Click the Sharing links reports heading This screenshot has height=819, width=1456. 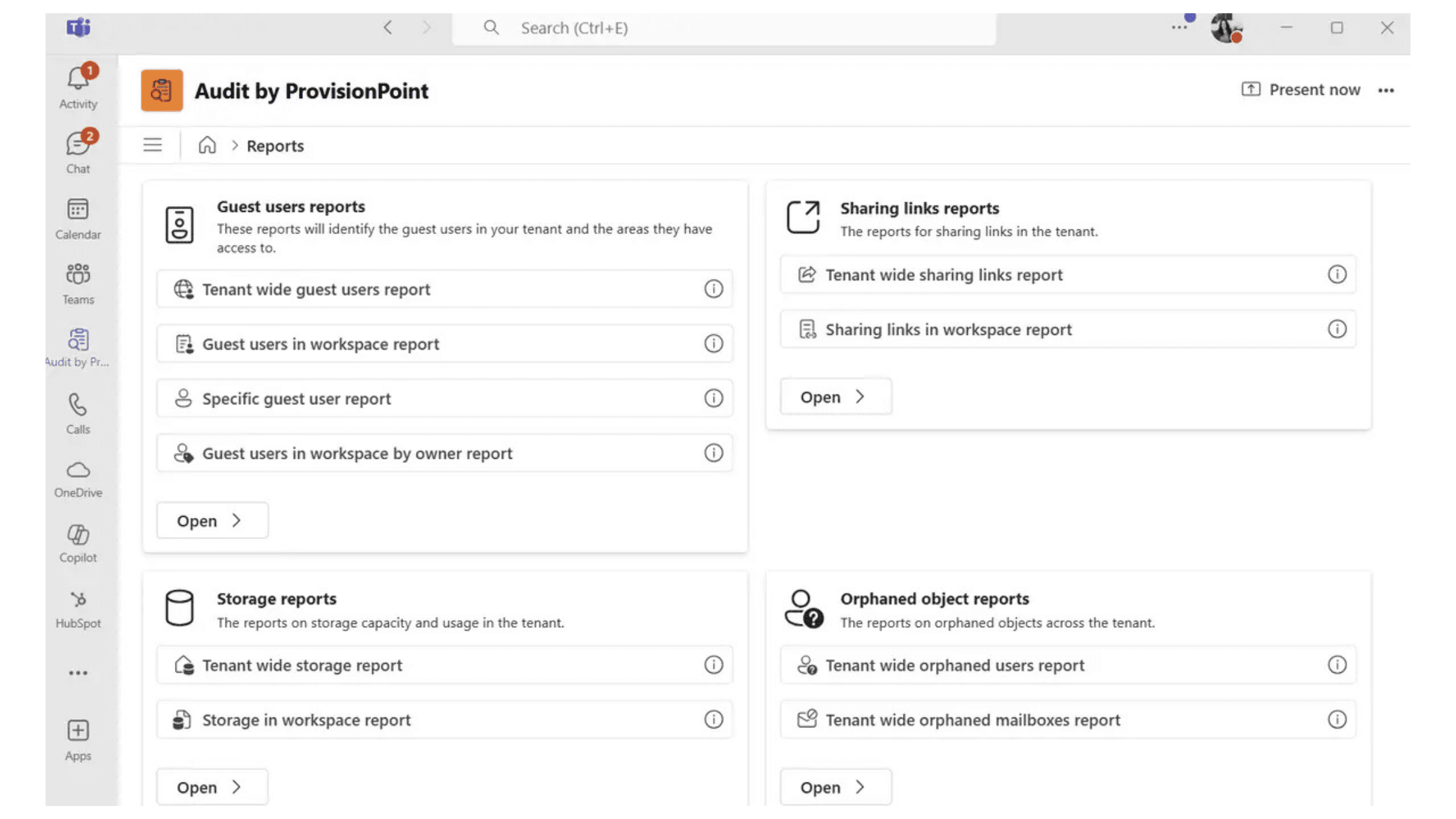click(919, 208)
